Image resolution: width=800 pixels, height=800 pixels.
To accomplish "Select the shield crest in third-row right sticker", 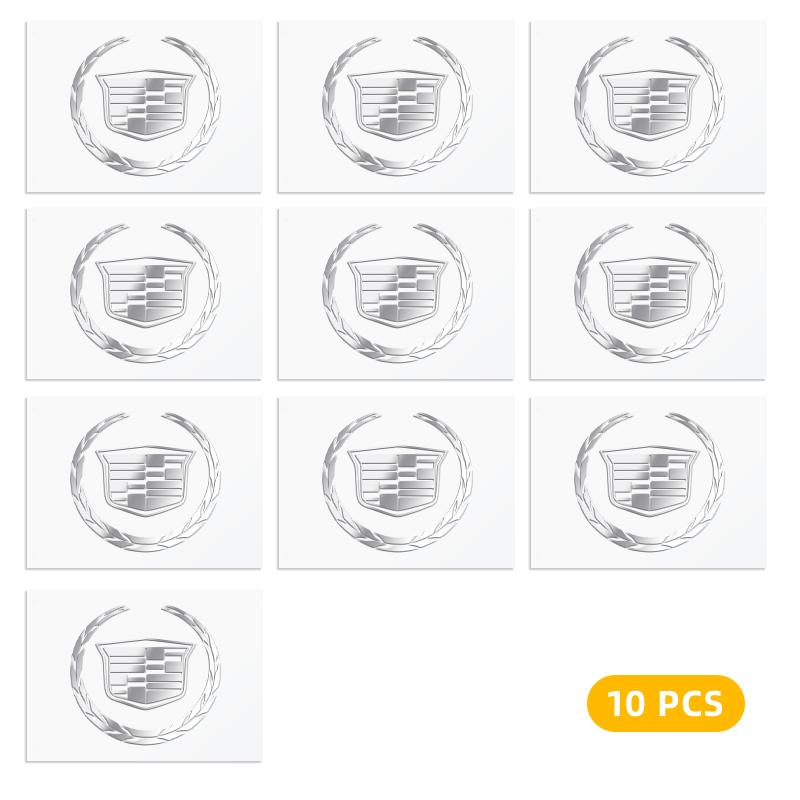I will pyautogui.click(x=649, y=481).
